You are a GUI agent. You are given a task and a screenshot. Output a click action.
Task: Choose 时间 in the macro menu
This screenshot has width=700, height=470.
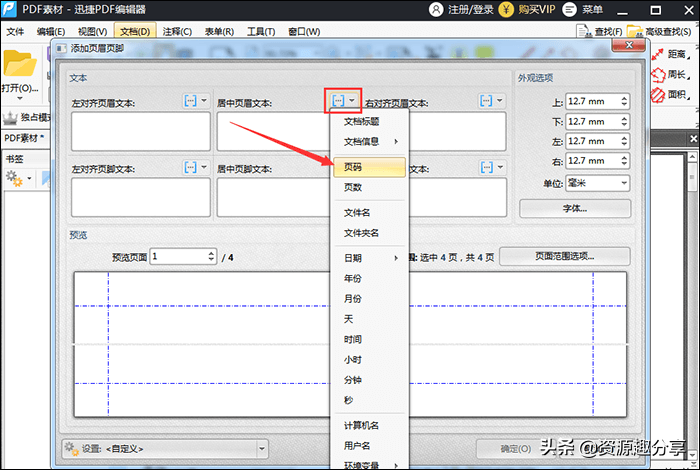tap(369, 339)
